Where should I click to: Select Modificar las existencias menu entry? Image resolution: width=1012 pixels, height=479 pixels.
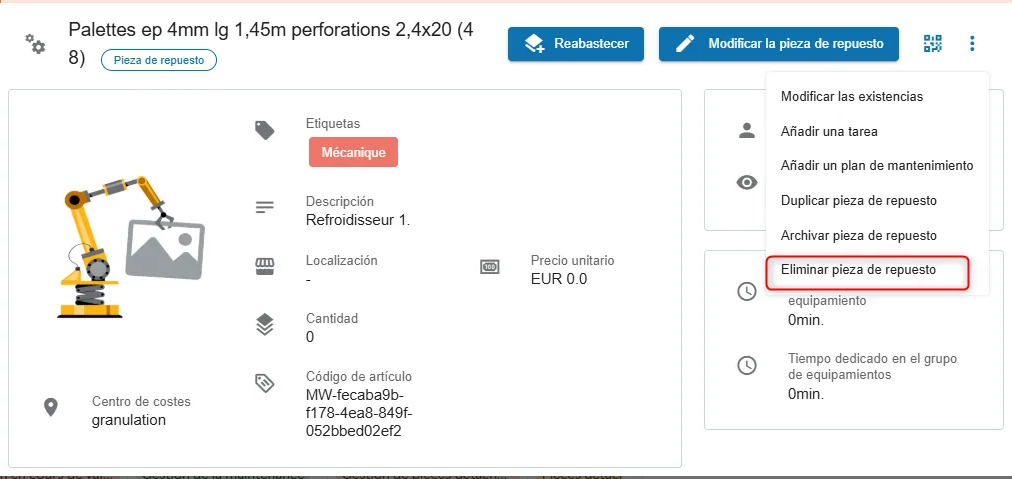852,97
